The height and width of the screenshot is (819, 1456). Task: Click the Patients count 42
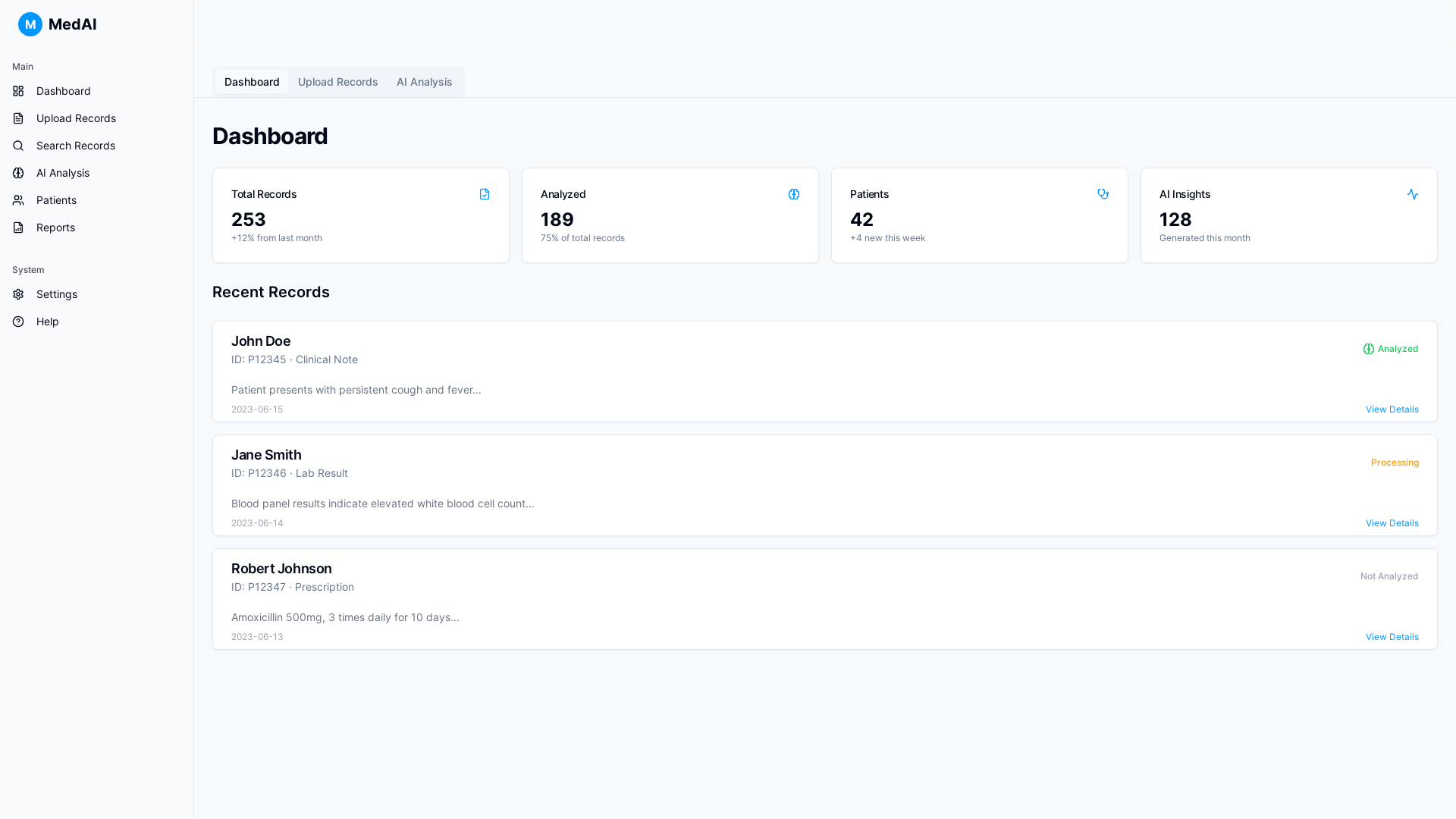tap(861, 219)
